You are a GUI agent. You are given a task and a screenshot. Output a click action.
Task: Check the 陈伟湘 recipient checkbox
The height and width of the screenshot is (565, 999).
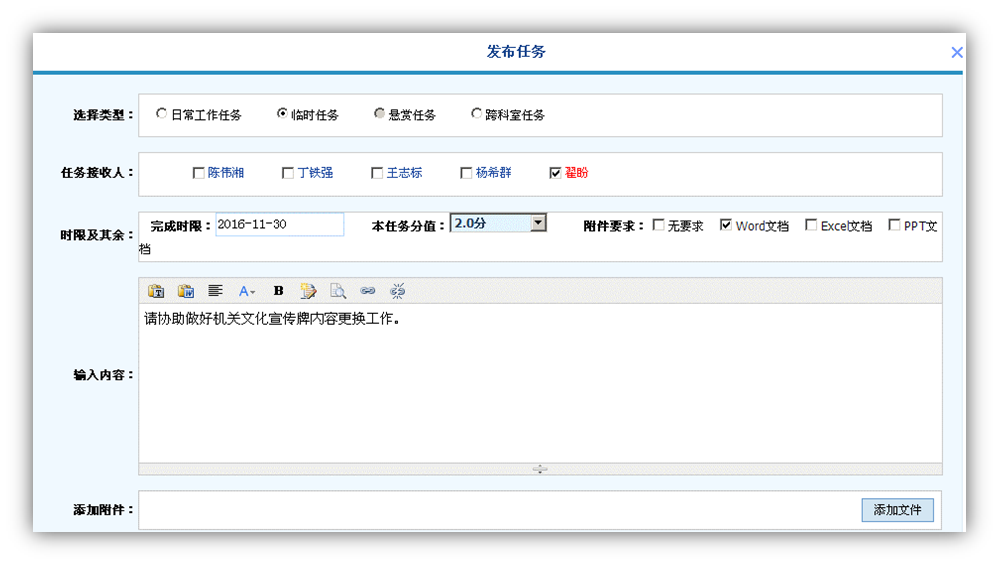198,173
